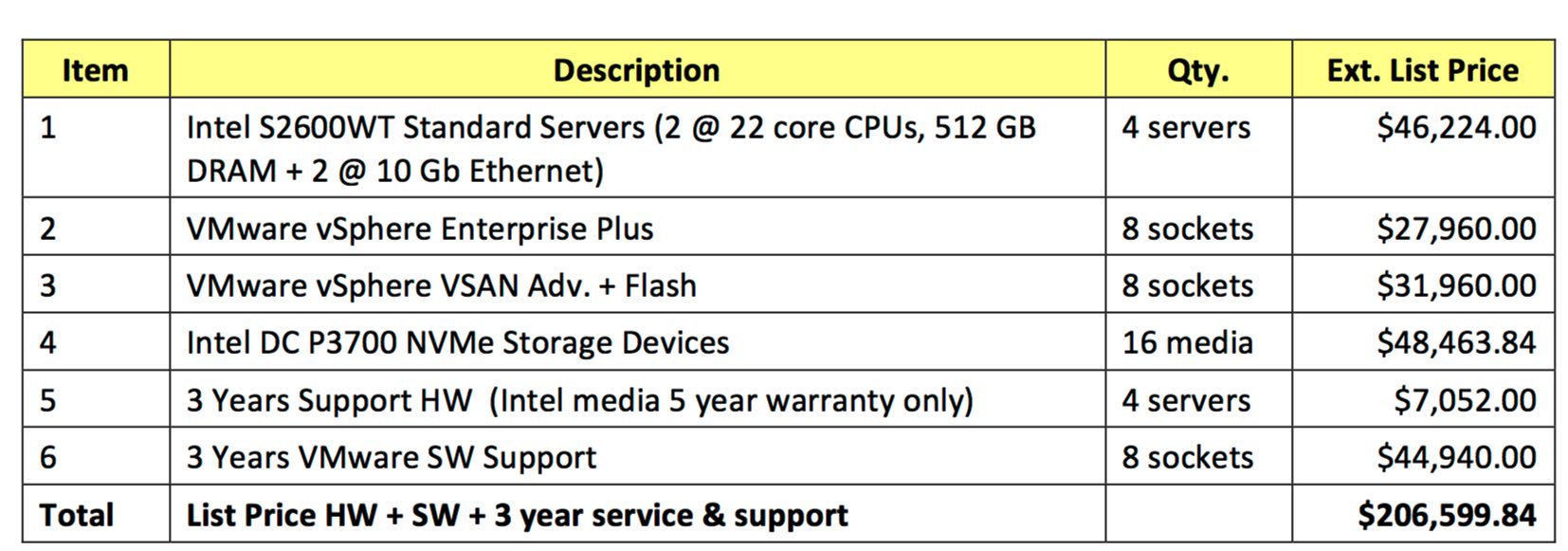The width and height of the screenshot is (1568, 551).
Task: Click the $46,224.00 price cell
Action: [x=1423, y=148]
